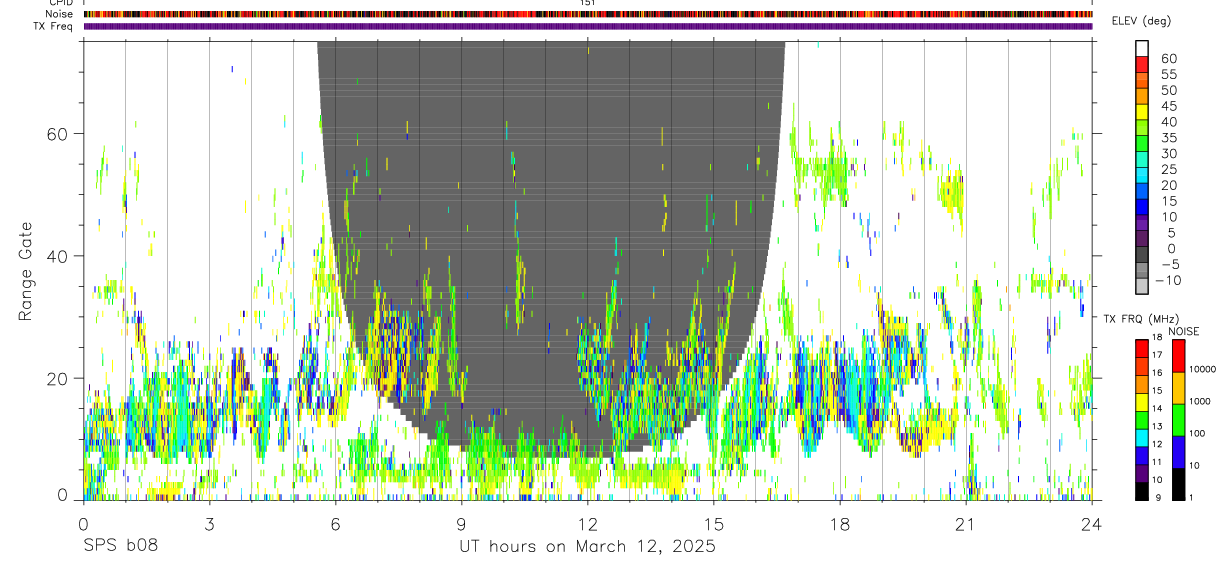Screen dimensions: 1228x567
Task: Click the '30' label on the ELEV color bar
Action: 1167,154
